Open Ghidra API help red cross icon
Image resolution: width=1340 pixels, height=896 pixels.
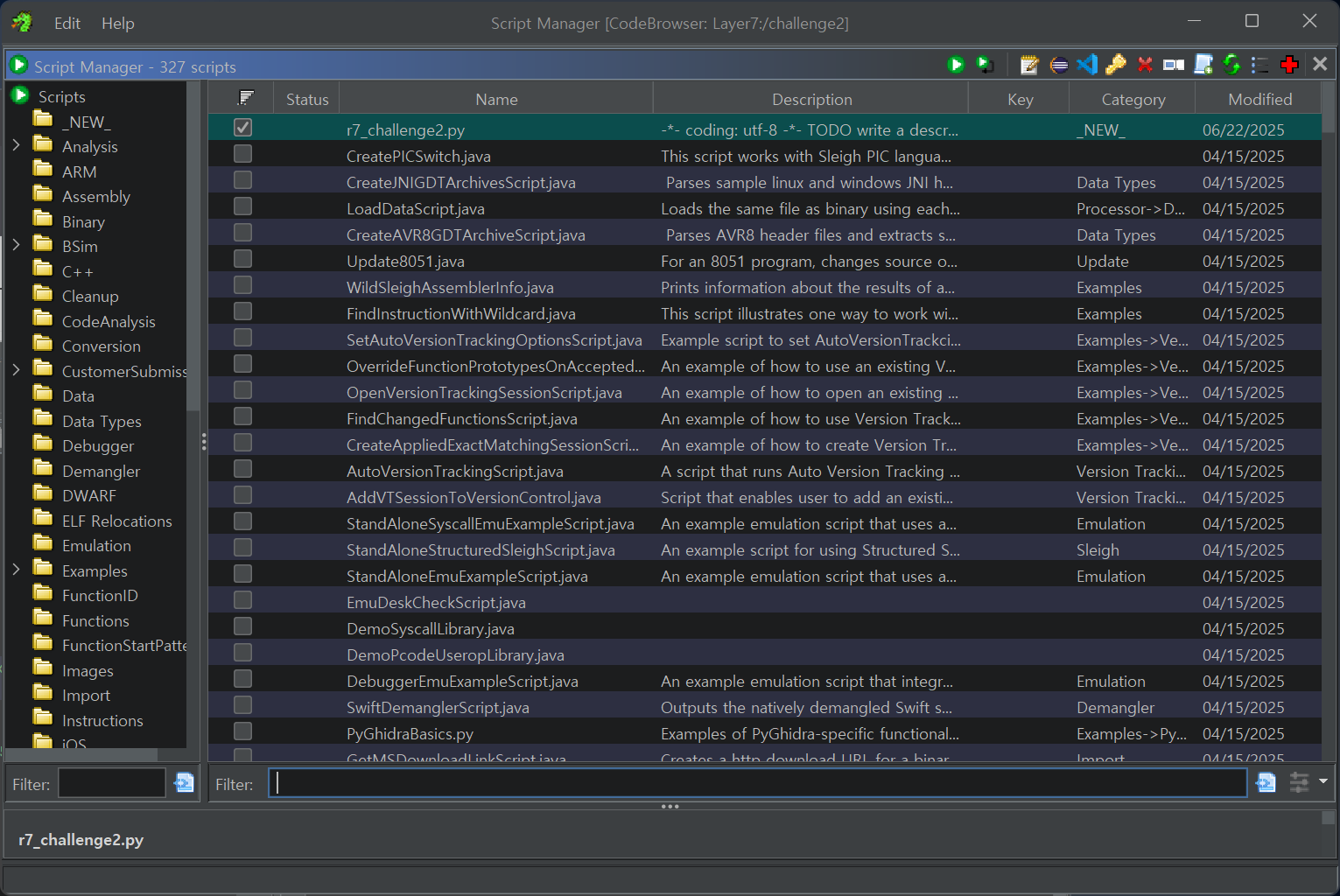click(x=1288, y=65)
